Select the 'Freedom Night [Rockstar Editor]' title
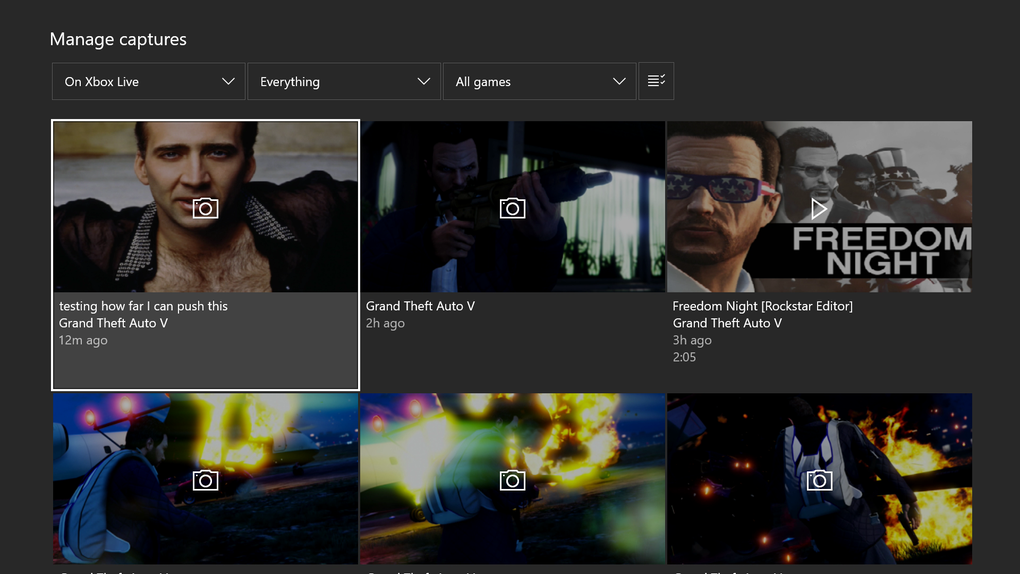Viewport: 1020px width, 574px height. click(762, 306)
